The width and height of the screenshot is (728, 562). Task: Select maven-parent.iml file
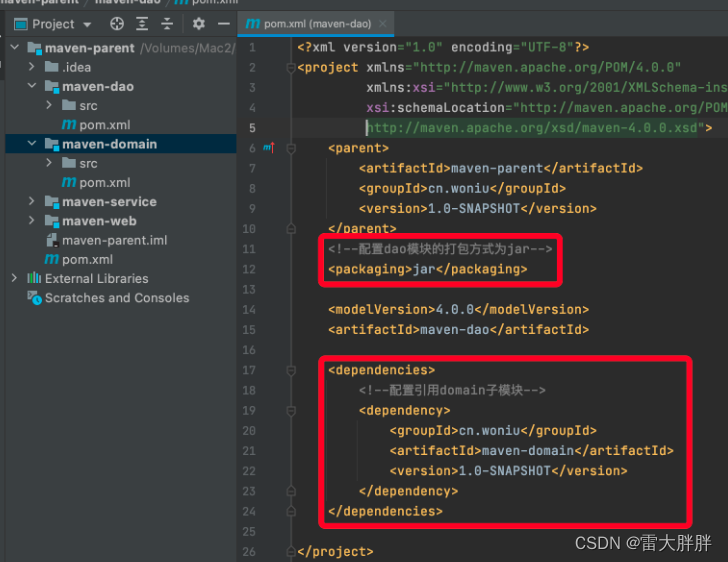pyautogui.click(x=107, y=240)
